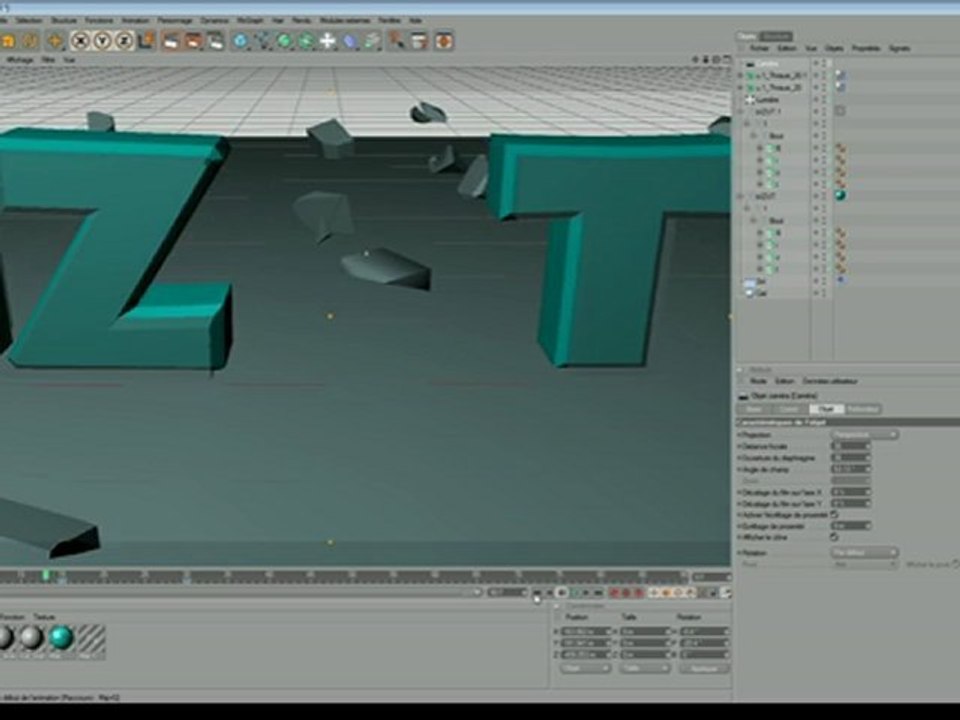
Task: Open the Rotation dropdown in attributes
Action: [864, 552]
